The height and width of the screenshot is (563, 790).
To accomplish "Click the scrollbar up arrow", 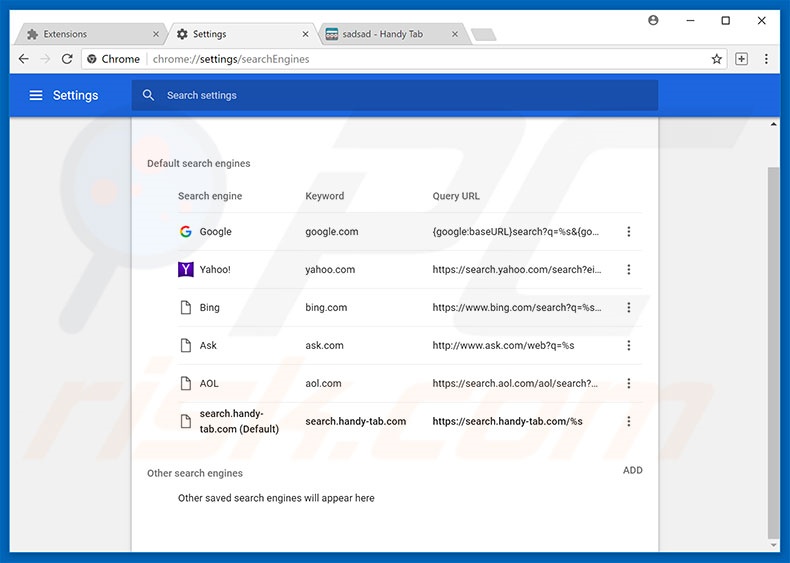I will pos(773,124).
